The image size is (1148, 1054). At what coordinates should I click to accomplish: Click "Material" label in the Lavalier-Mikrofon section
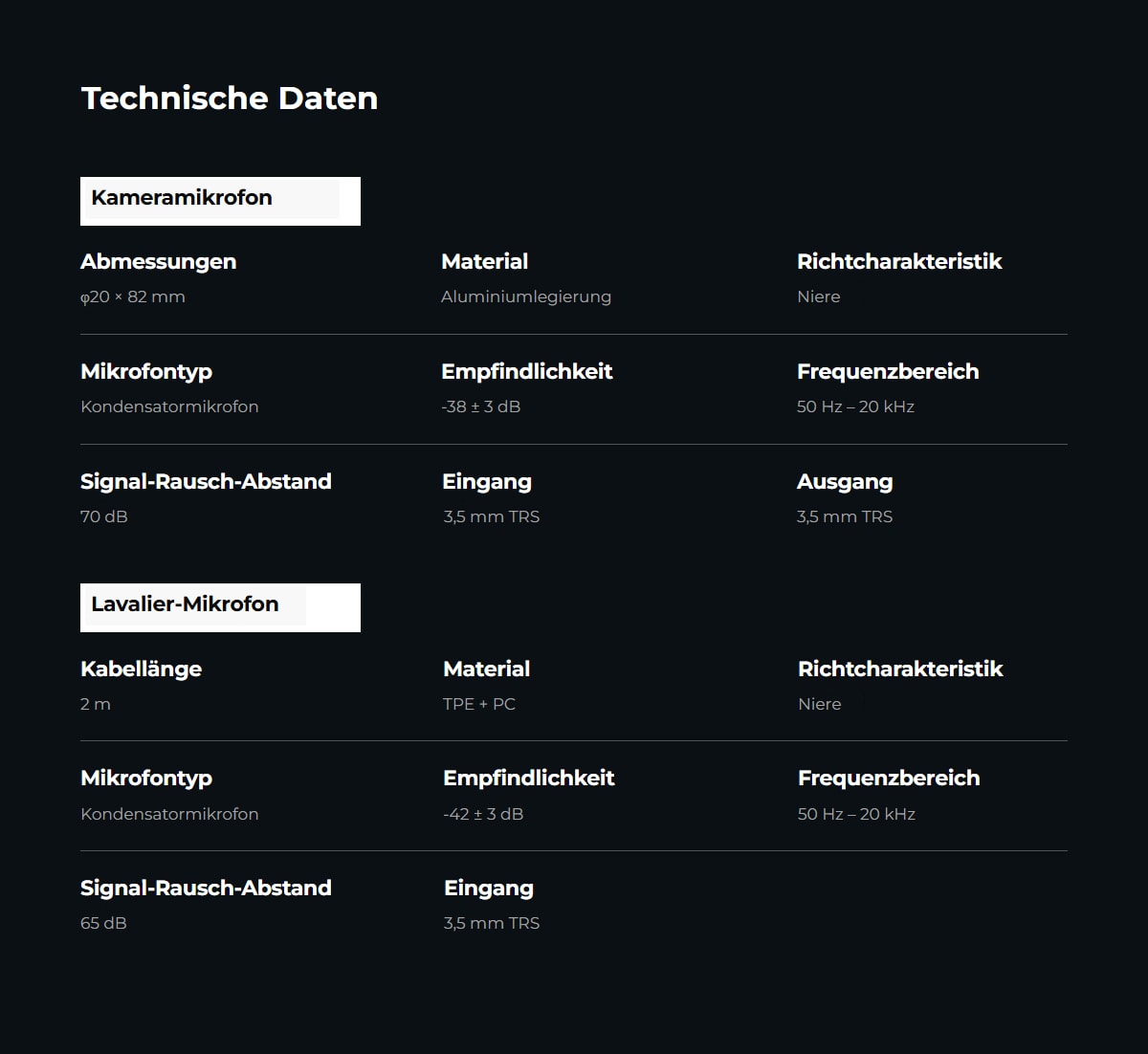click(487, 670)
